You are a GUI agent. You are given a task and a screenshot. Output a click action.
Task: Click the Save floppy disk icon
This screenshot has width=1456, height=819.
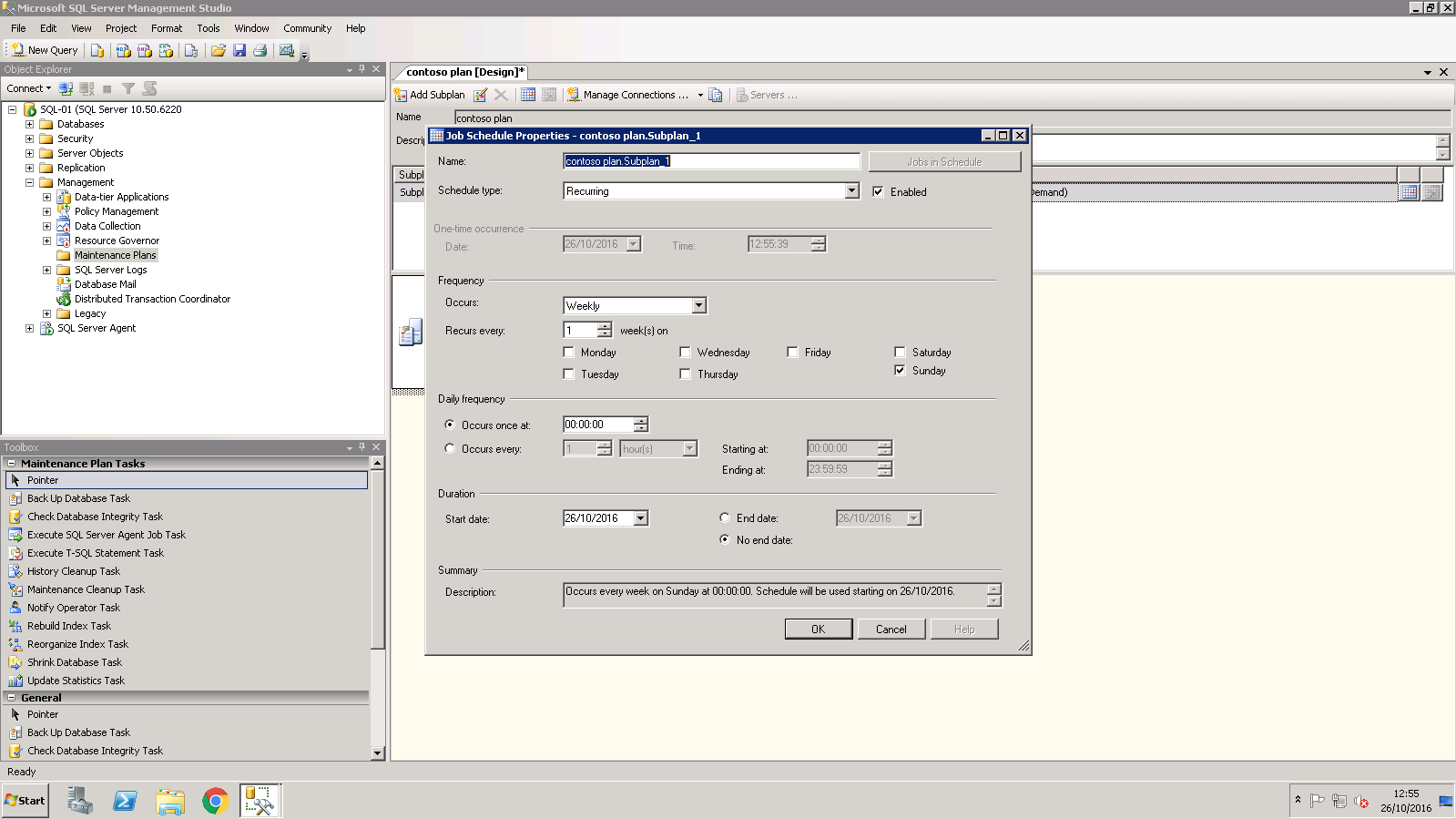[239, 50]
